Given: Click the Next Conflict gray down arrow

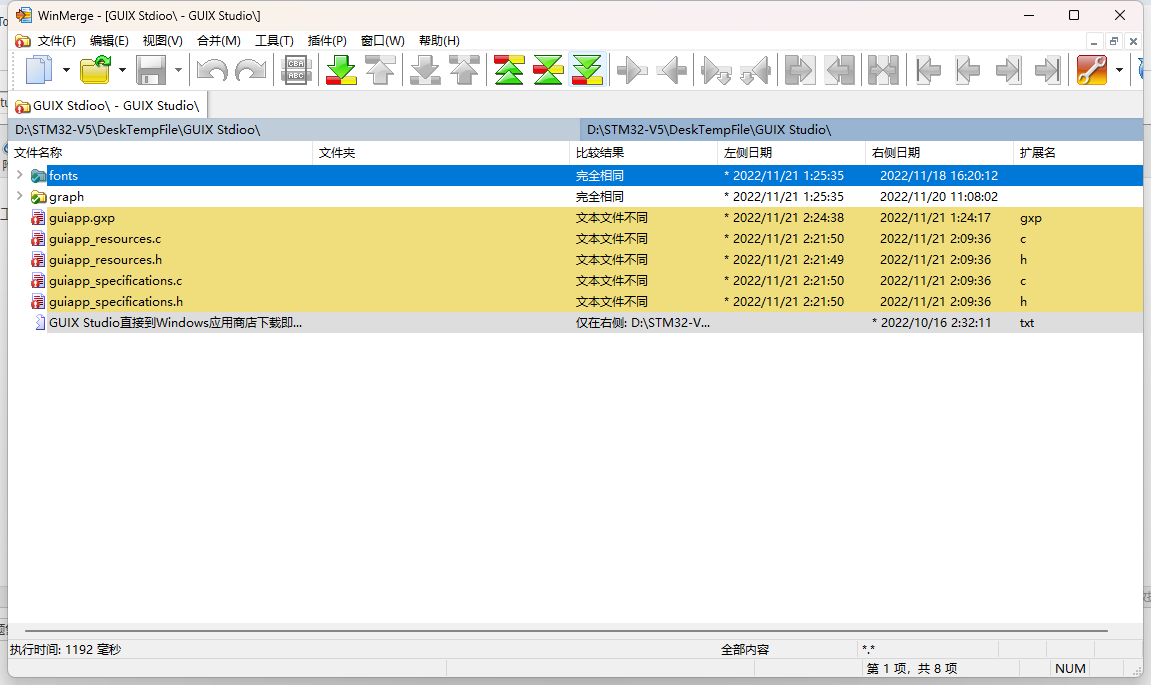Looking at the screenshot, I should [425, 70].
